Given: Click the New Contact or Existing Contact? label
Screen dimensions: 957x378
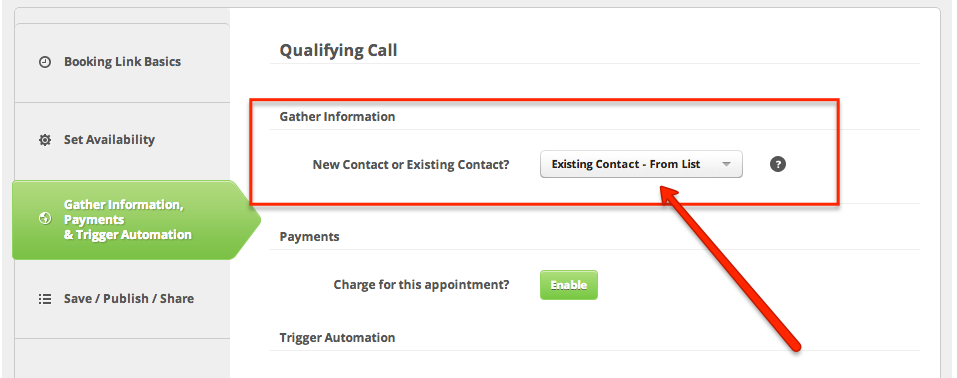Looking at the screenshot, I should click(411, 165).
